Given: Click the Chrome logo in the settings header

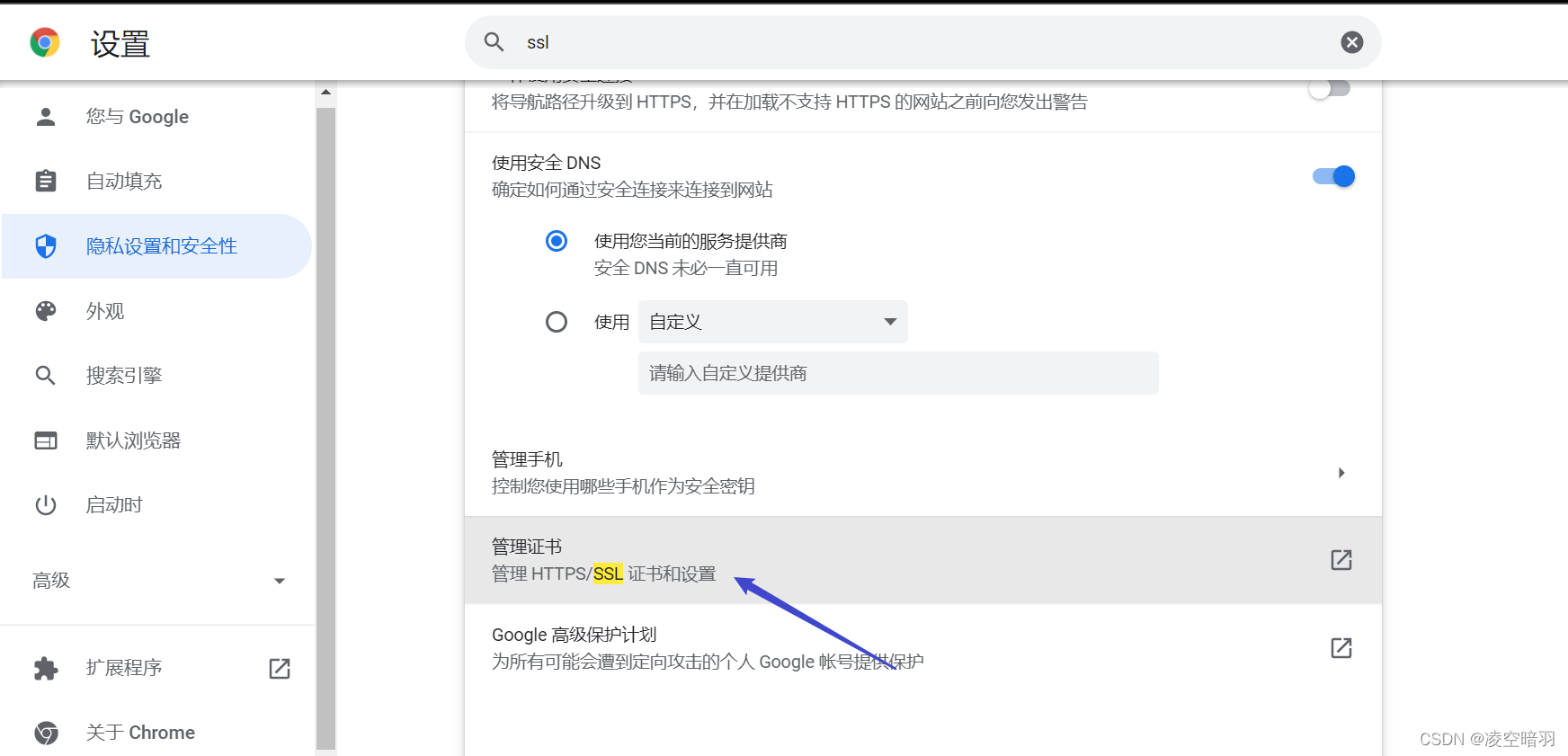Looking at the screenshot, I should tap(45, 42).
